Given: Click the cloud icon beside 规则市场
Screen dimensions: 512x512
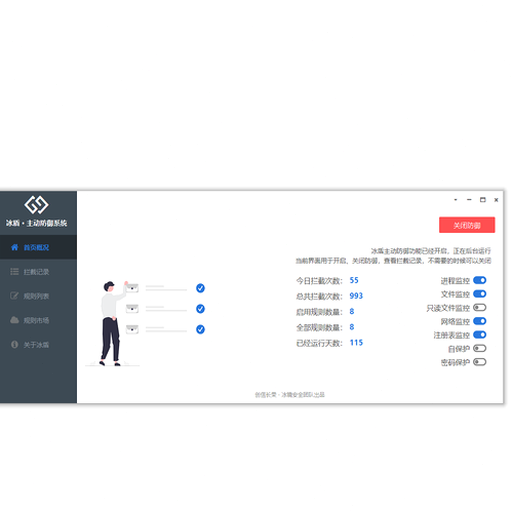Looking at the screenshot, I should pyautogui.click(x=14, y=320).
